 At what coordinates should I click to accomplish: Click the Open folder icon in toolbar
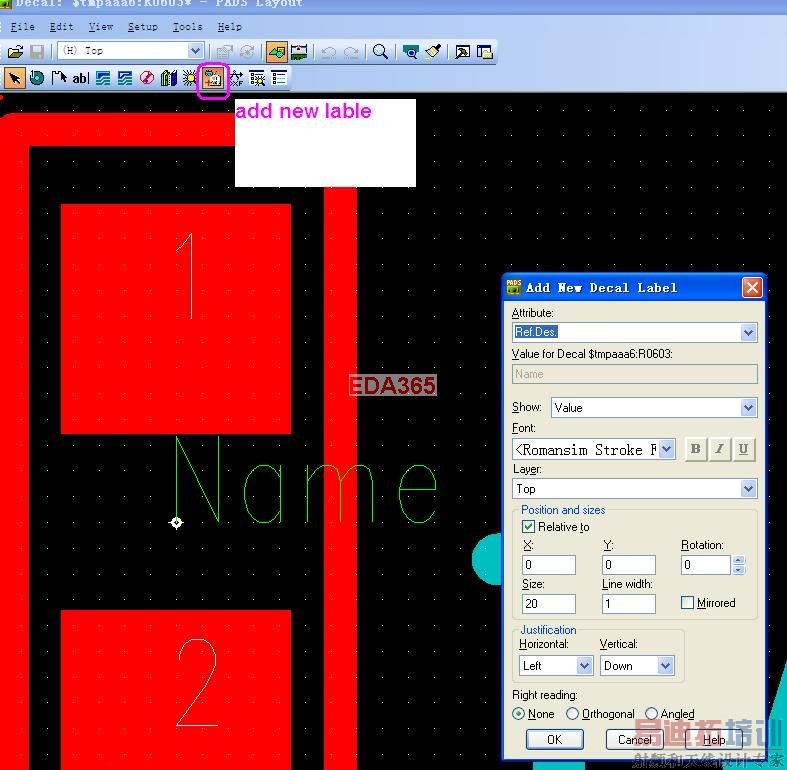[15, 52]
